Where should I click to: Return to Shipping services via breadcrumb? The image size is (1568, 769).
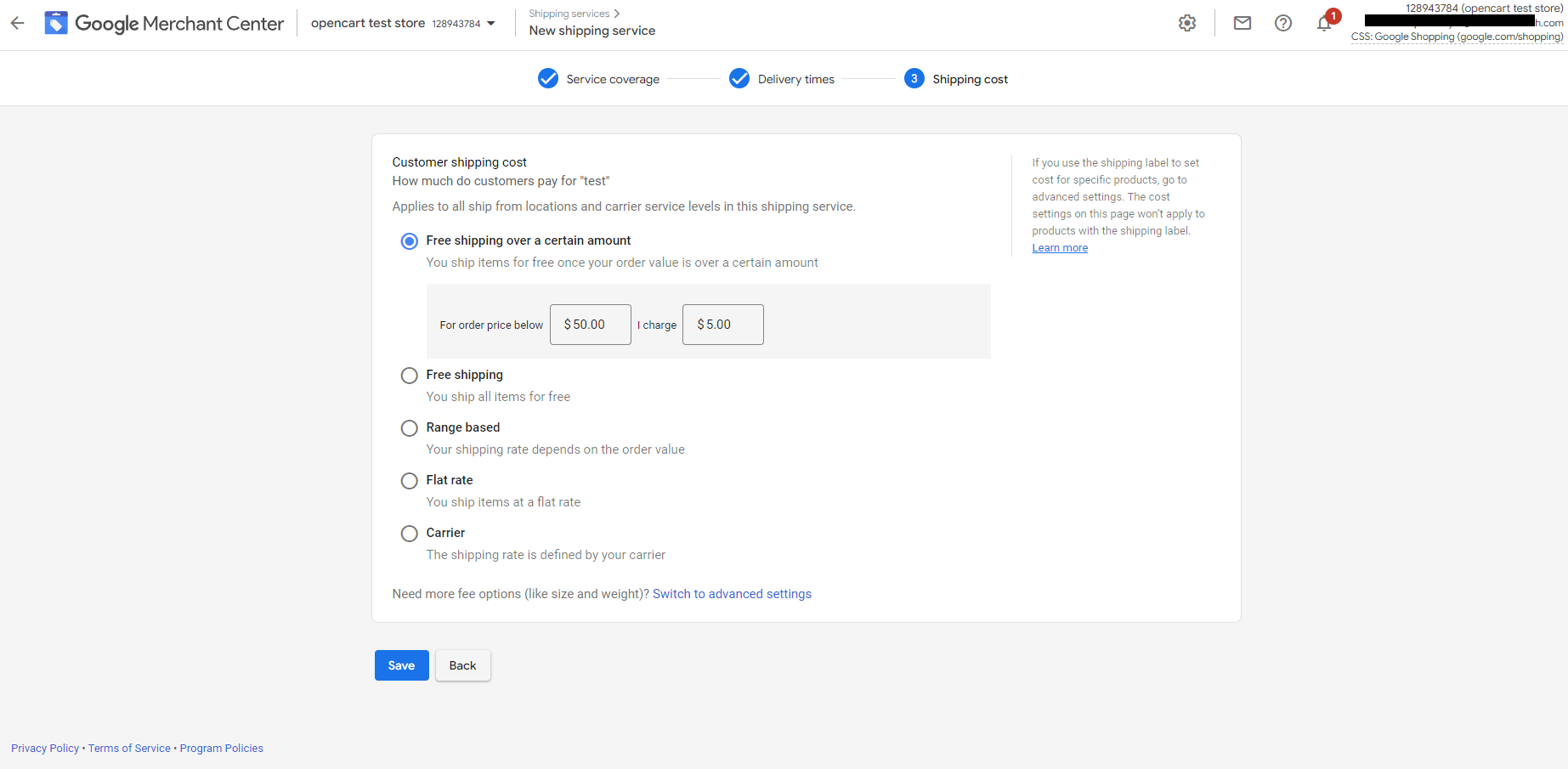click(569, 13)
